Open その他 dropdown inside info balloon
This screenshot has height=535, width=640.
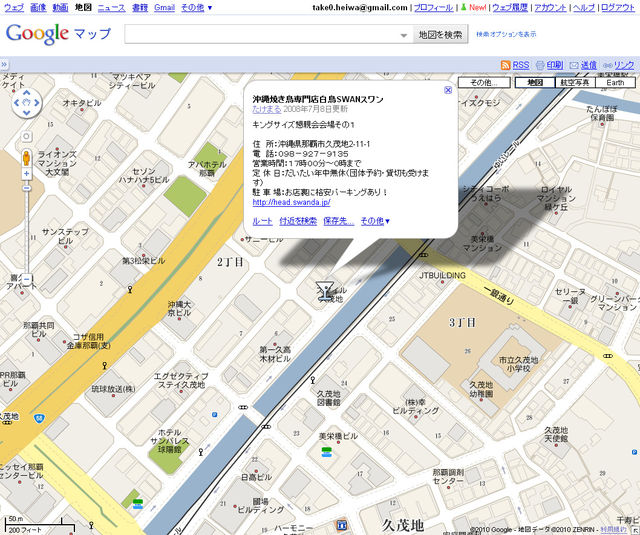375,221
